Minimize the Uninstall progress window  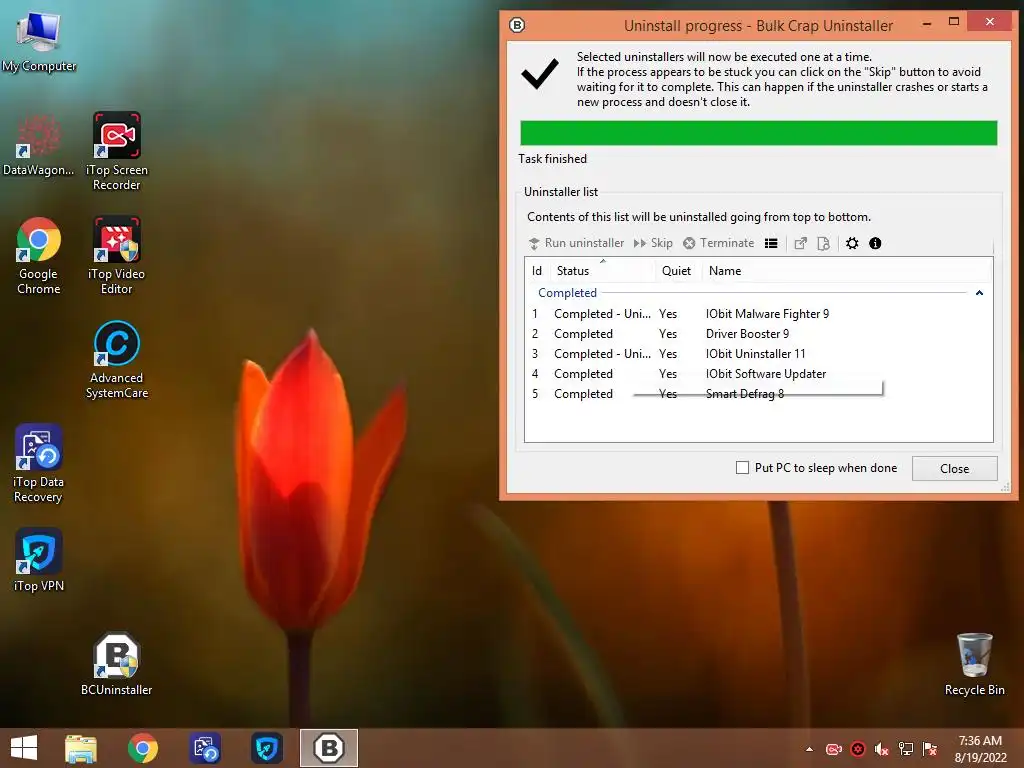pos(927,24)
